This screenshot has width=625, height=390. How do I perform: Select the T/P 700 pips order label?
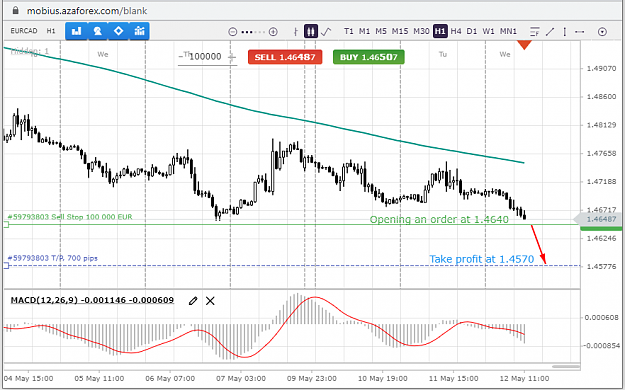point(53,258)
